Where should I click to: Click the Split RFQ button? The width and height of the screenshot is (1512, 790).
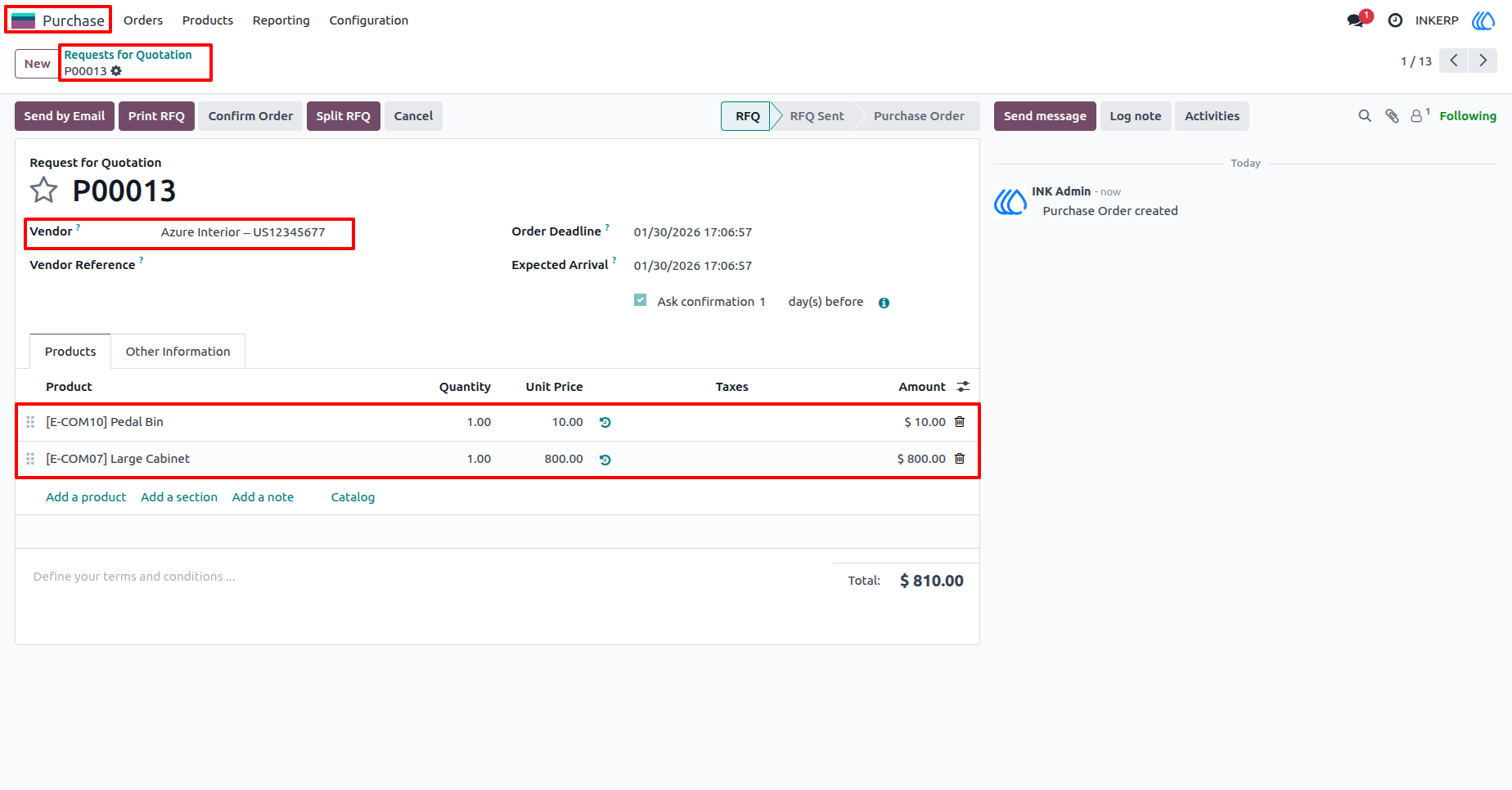point(344,116)
